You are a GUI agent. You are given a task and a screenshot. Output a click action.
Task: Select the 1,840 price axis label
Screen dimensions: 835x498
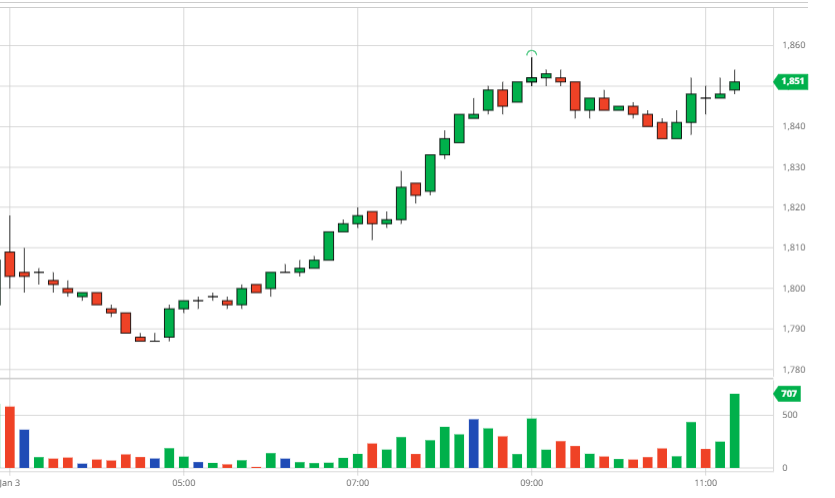click(793, 126)
